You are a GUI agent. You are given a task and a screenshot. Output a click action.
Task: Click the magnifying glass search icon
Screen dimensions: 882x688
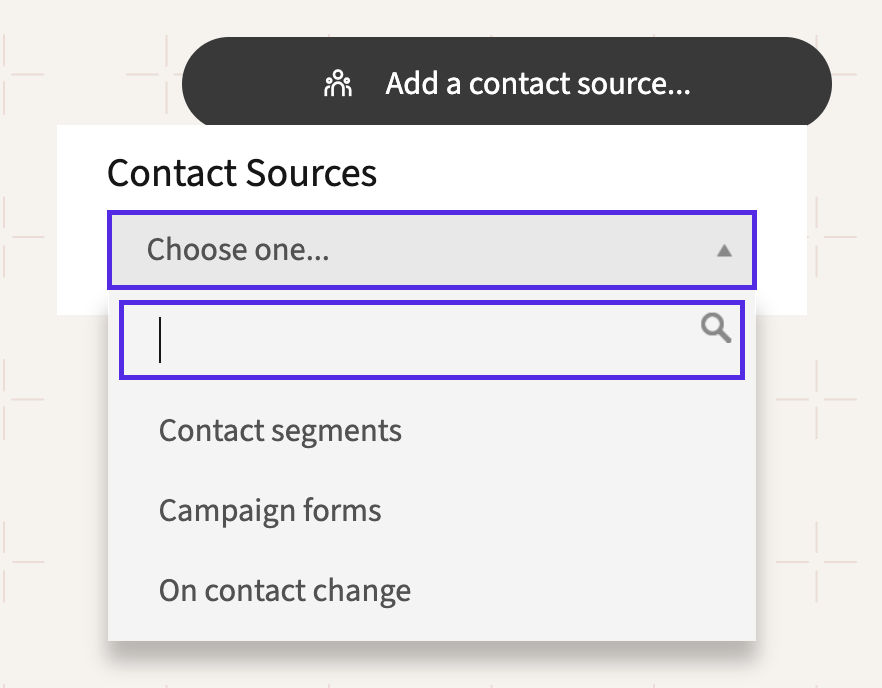[716, 327]
